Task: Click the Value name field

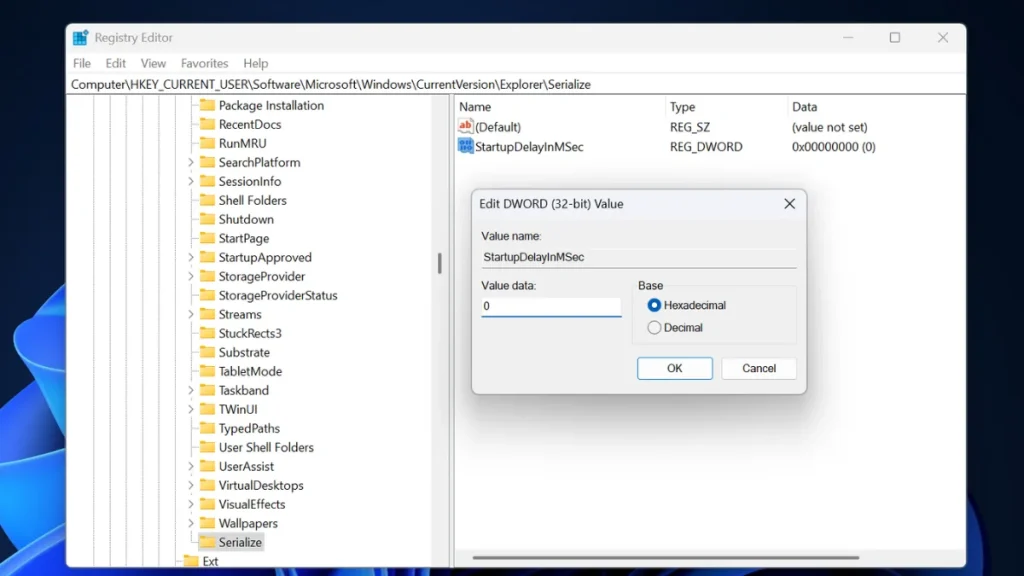Action: pyautogui.click(x=639, y=257)
